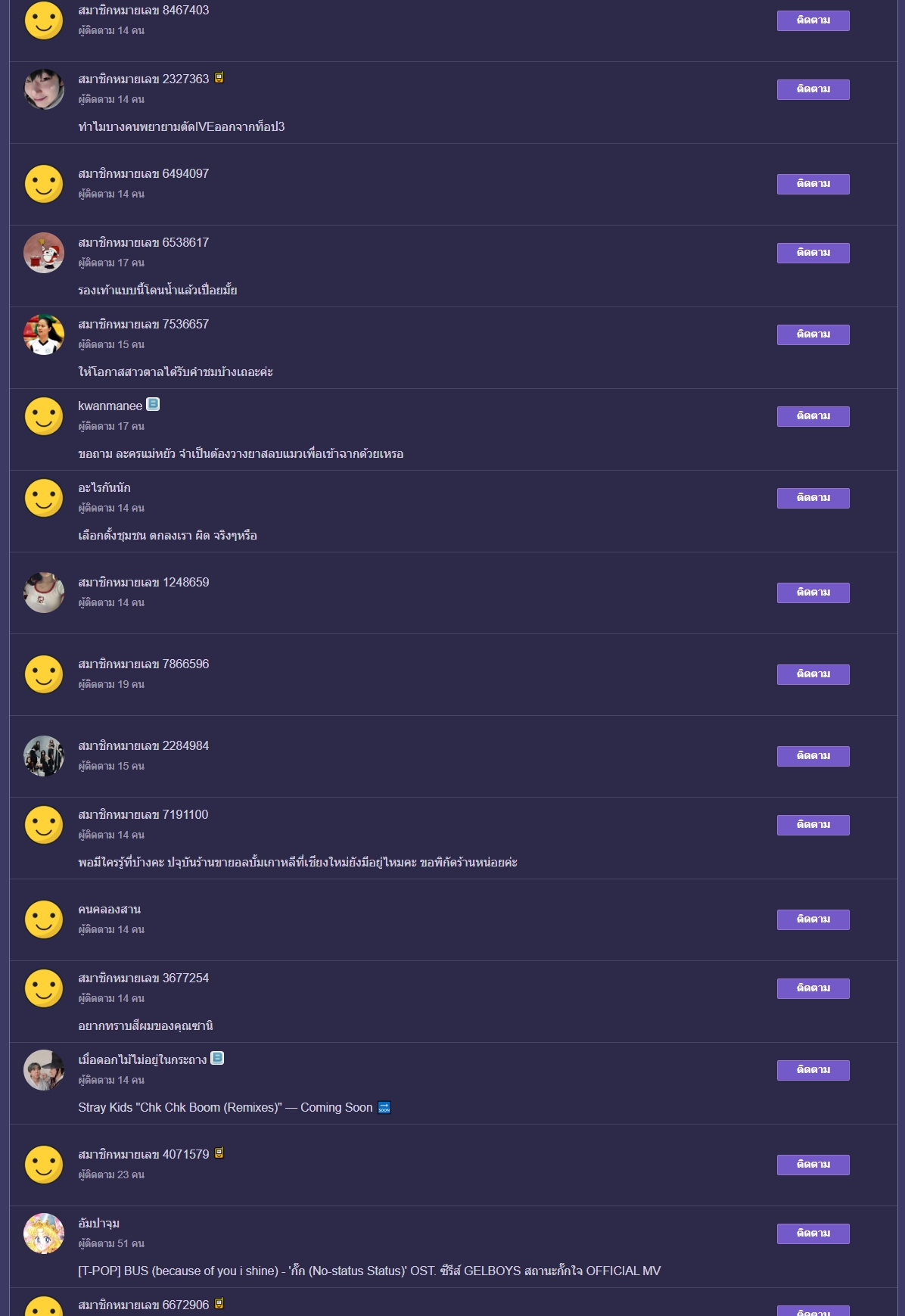The width and height of the screenshot is (905, 1316).
Task: Click the yellow badge next to member 2327363
Action: click(219, 77)
